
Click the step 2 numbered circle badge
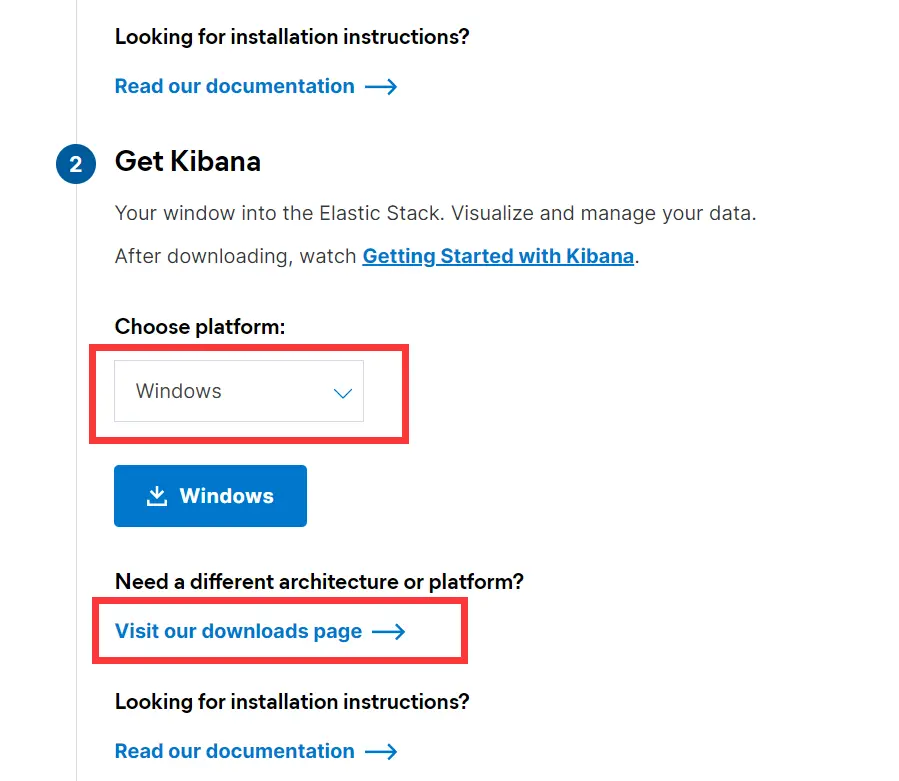pyautogui.click(x=76, y=165)
